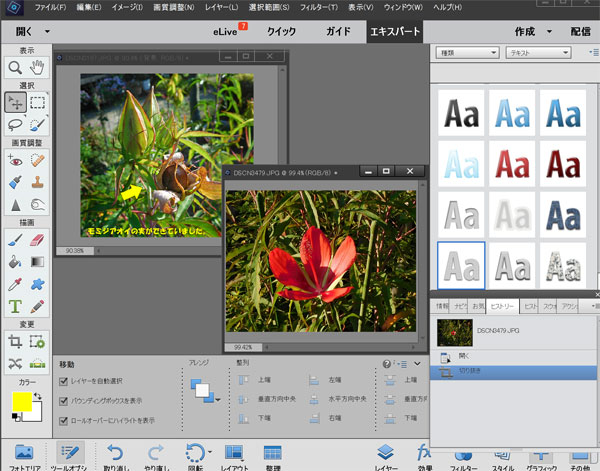Uncheck バウンディングボックスを表示 option
Viewport: 600px width, 471px height.
coord(62,400)
